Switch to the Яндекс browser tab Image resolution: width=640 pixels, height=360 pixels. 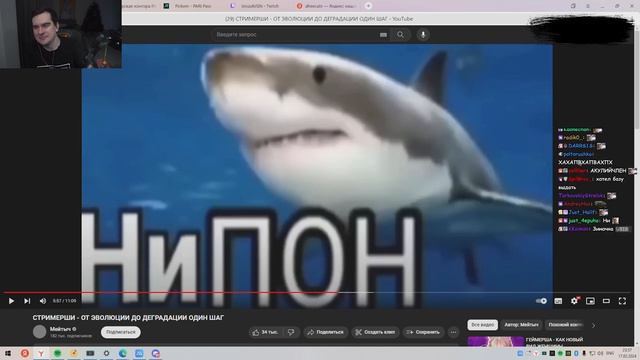coord(327,6)
